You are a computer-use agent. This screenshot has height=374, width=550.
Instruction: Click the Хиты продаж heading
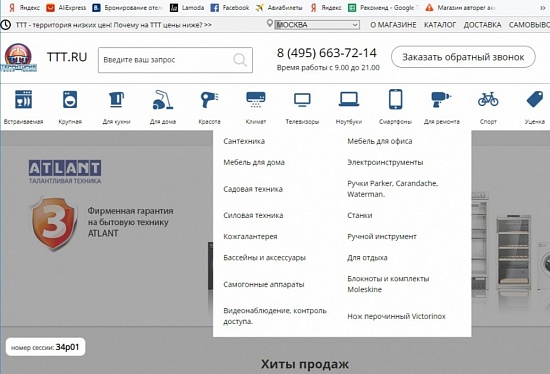click(x=305, y=364)
